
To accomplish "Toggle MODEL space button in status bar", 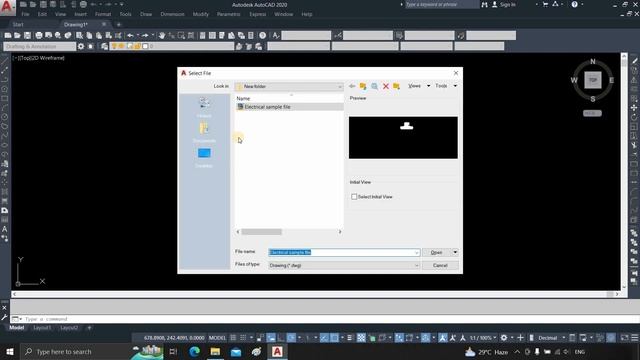I will [x=217, y=338].
